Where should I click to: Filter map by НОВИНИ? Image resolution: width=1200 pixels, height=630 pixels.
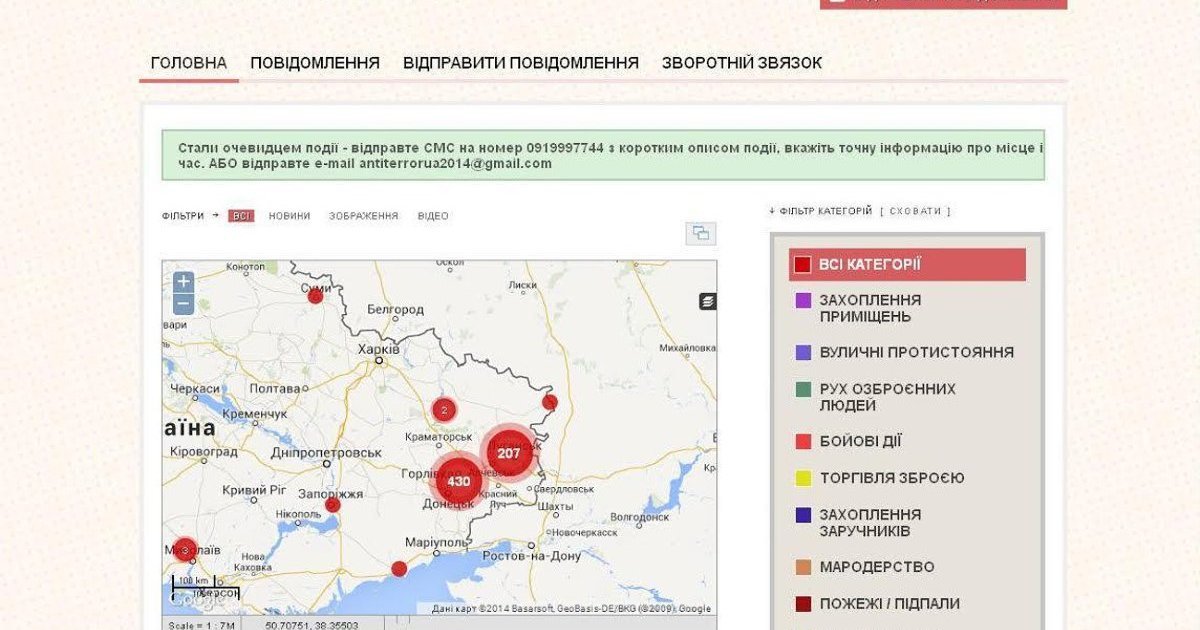coord(289,216)
